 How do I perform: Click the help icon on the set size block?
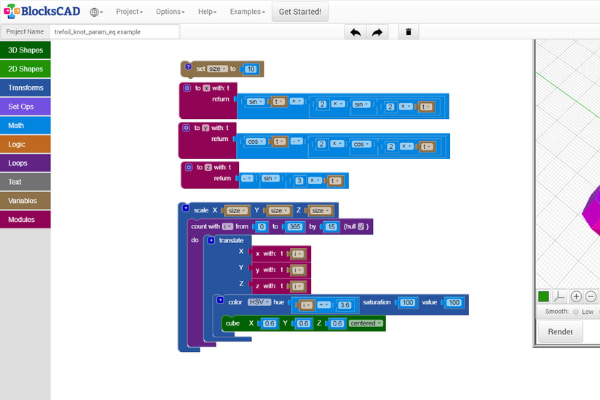[187, 68]
